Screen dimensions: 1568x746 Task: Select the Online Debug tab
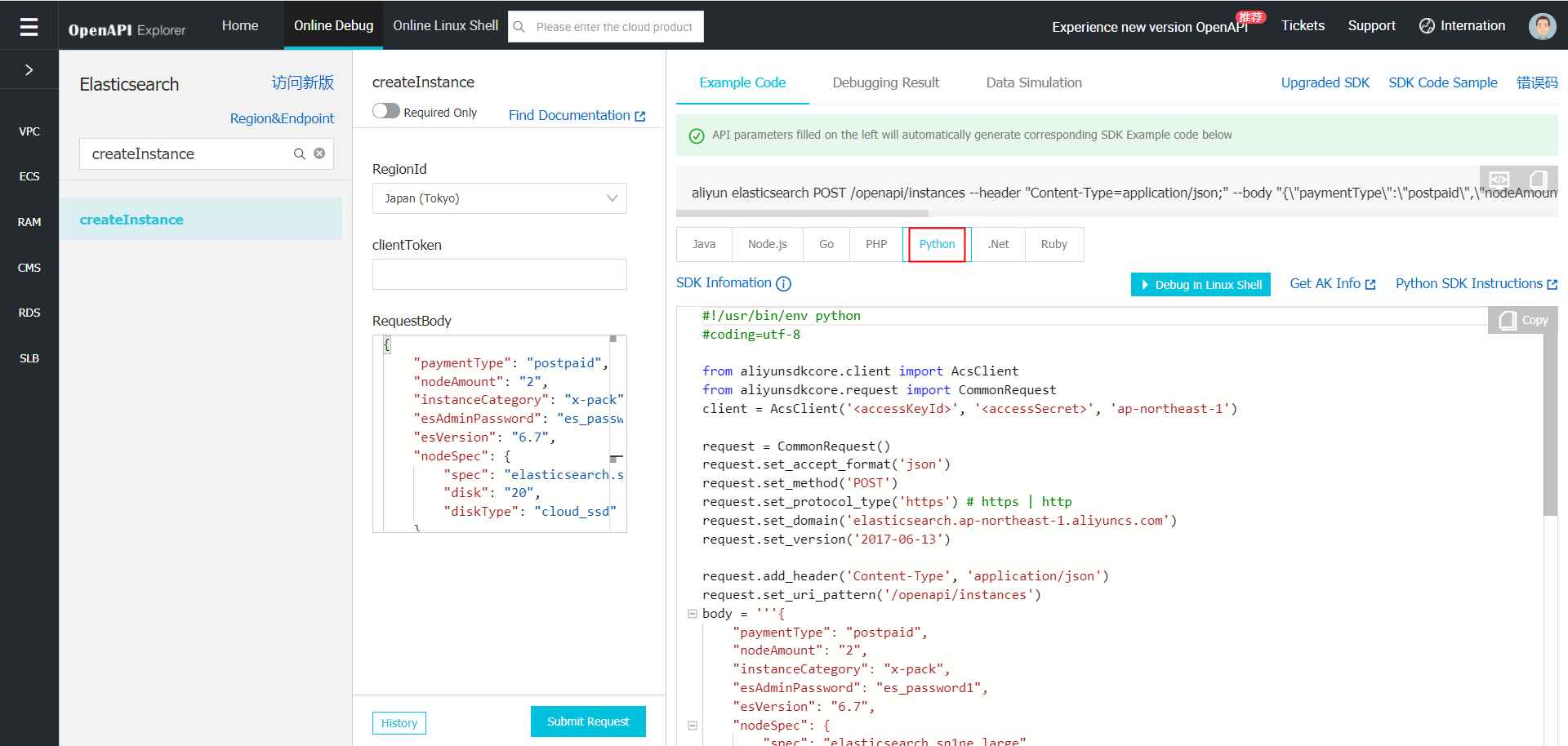pos(334,25)
